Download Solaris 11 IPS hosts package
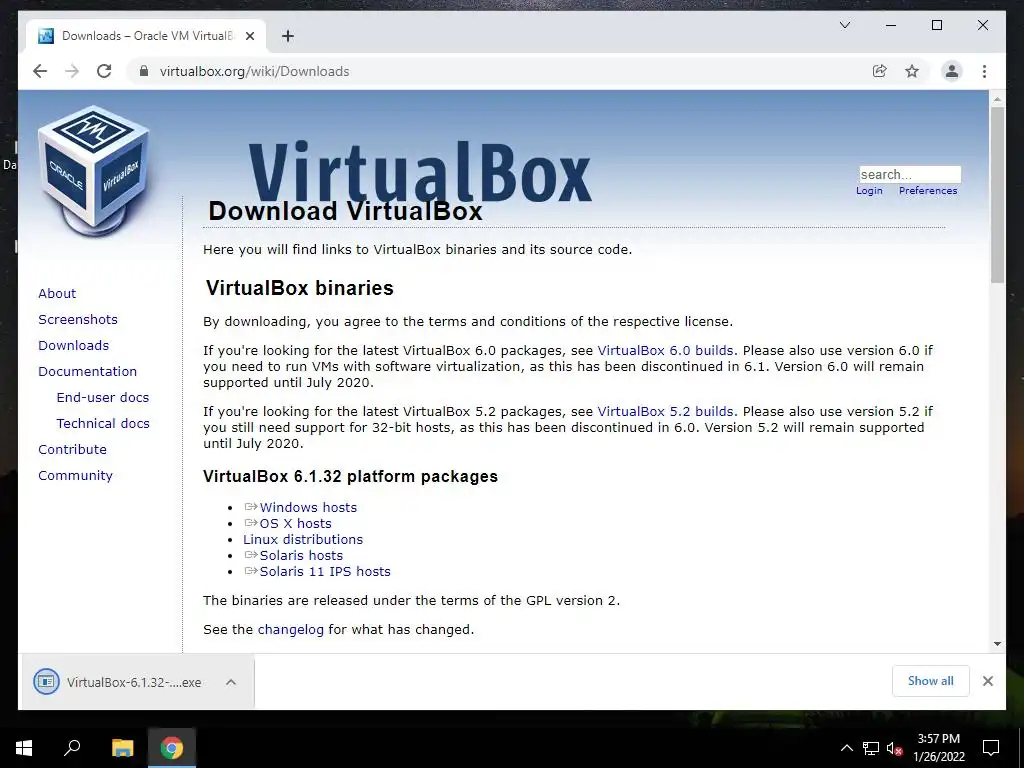Image resolution: width=1024 pixels, height=768 pixels. point(325,571)
